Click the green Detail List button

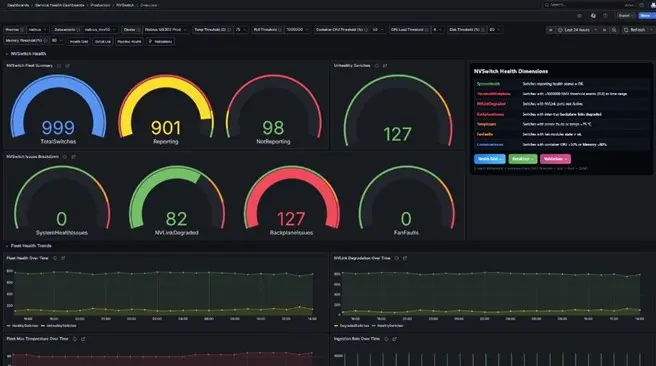523,159
